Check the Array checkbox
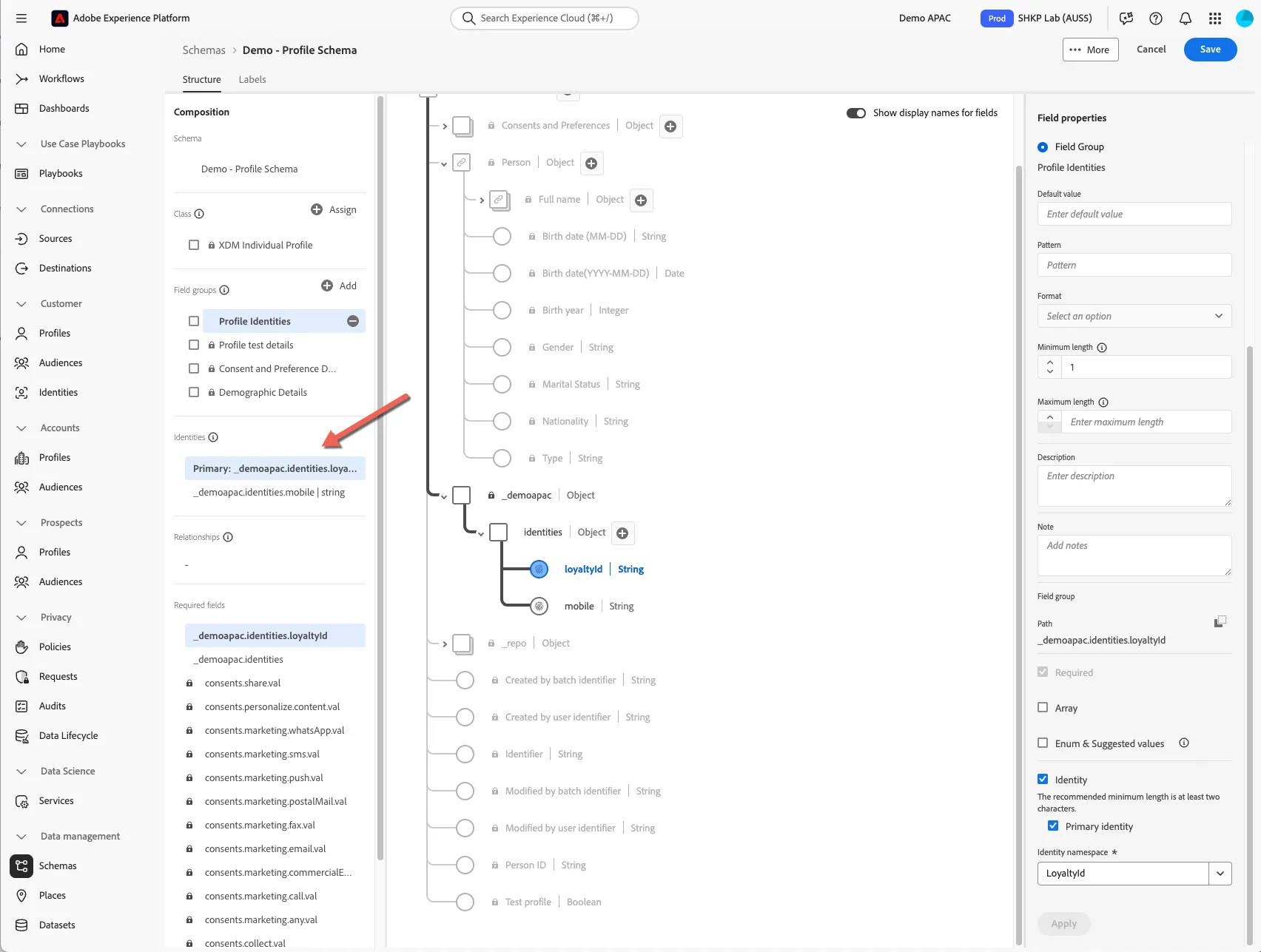Image resolution: width=1261 pixels, height=952 pixels. (x=1043, y=708)
